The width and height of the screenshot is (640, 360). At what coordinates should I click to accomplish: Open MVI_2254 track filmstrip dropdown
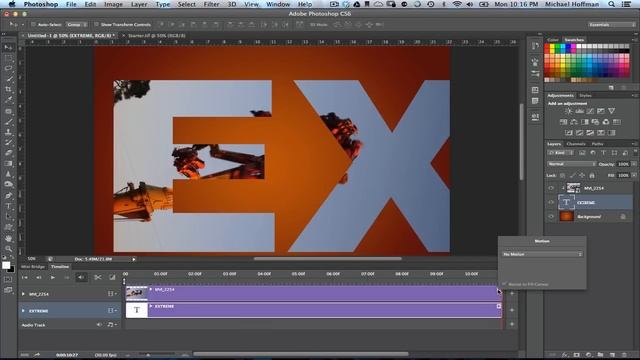[x=112, y=294]
